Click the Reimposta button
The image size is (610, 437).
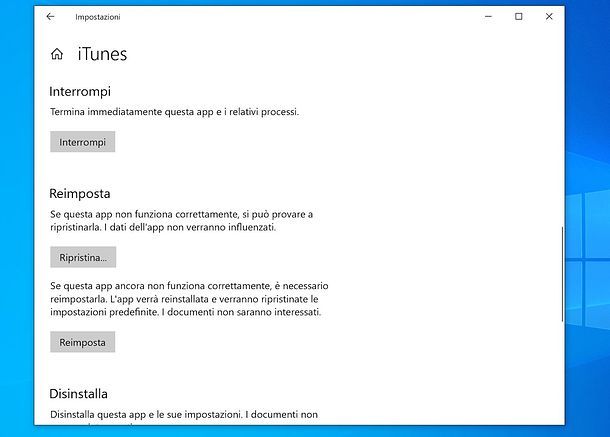coord(82,342)
